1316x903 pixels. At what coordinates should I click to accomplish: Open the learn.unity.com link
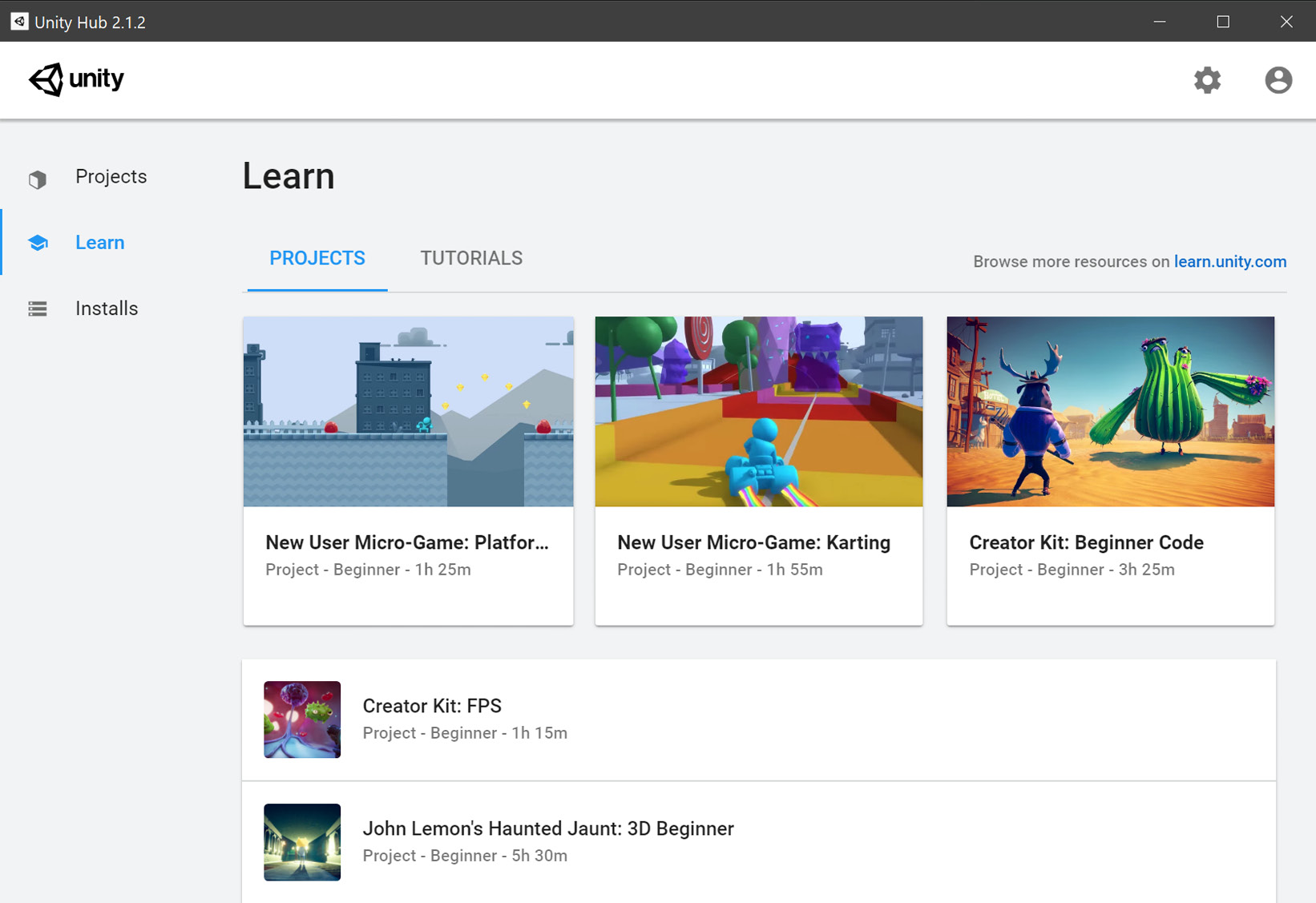(x=1229, y=262)
